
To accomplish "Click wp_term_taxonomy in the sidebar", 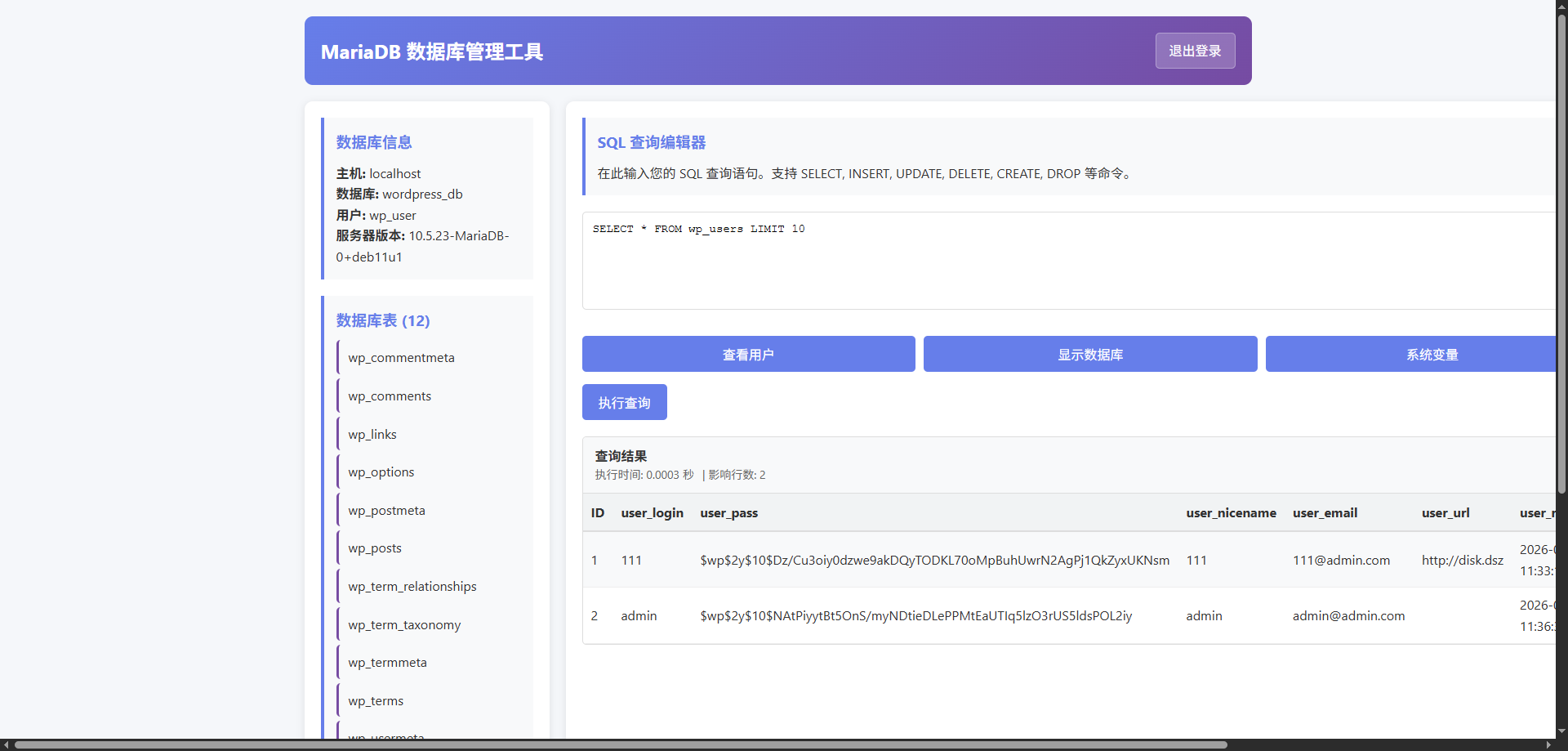I will pos(404,625).
